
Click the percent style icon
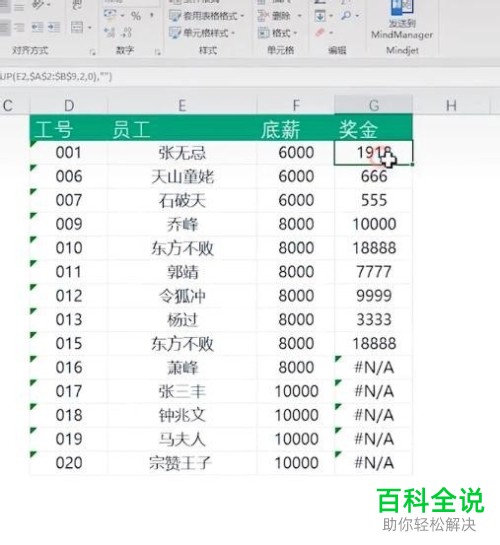pyautogui.click(x=136, y=16)
